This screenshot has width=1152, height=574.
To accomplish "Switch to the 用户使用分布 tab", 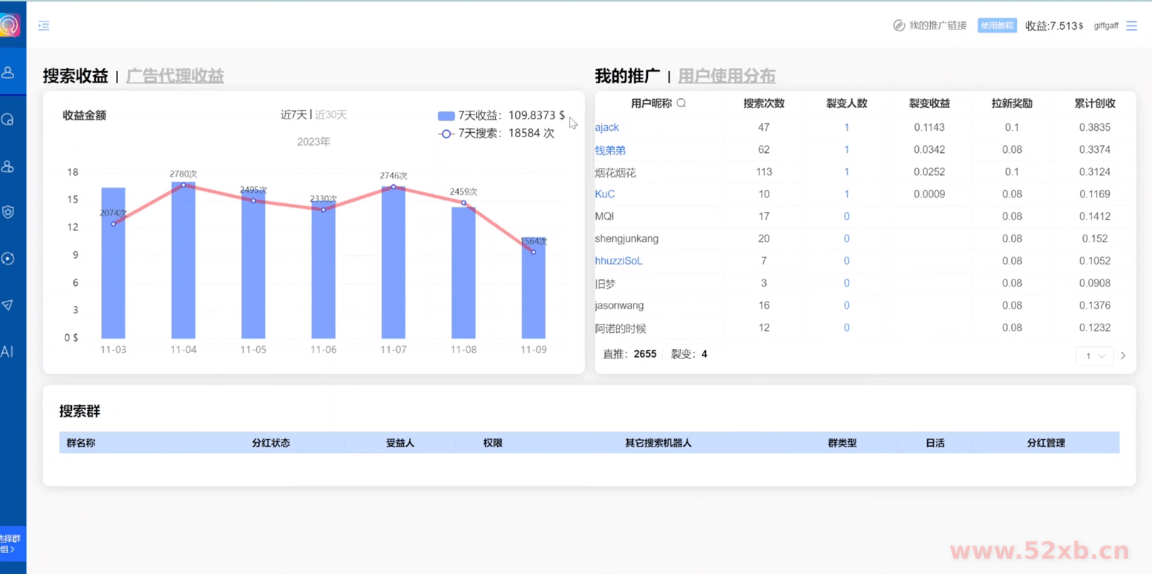I will pos(726,76).
